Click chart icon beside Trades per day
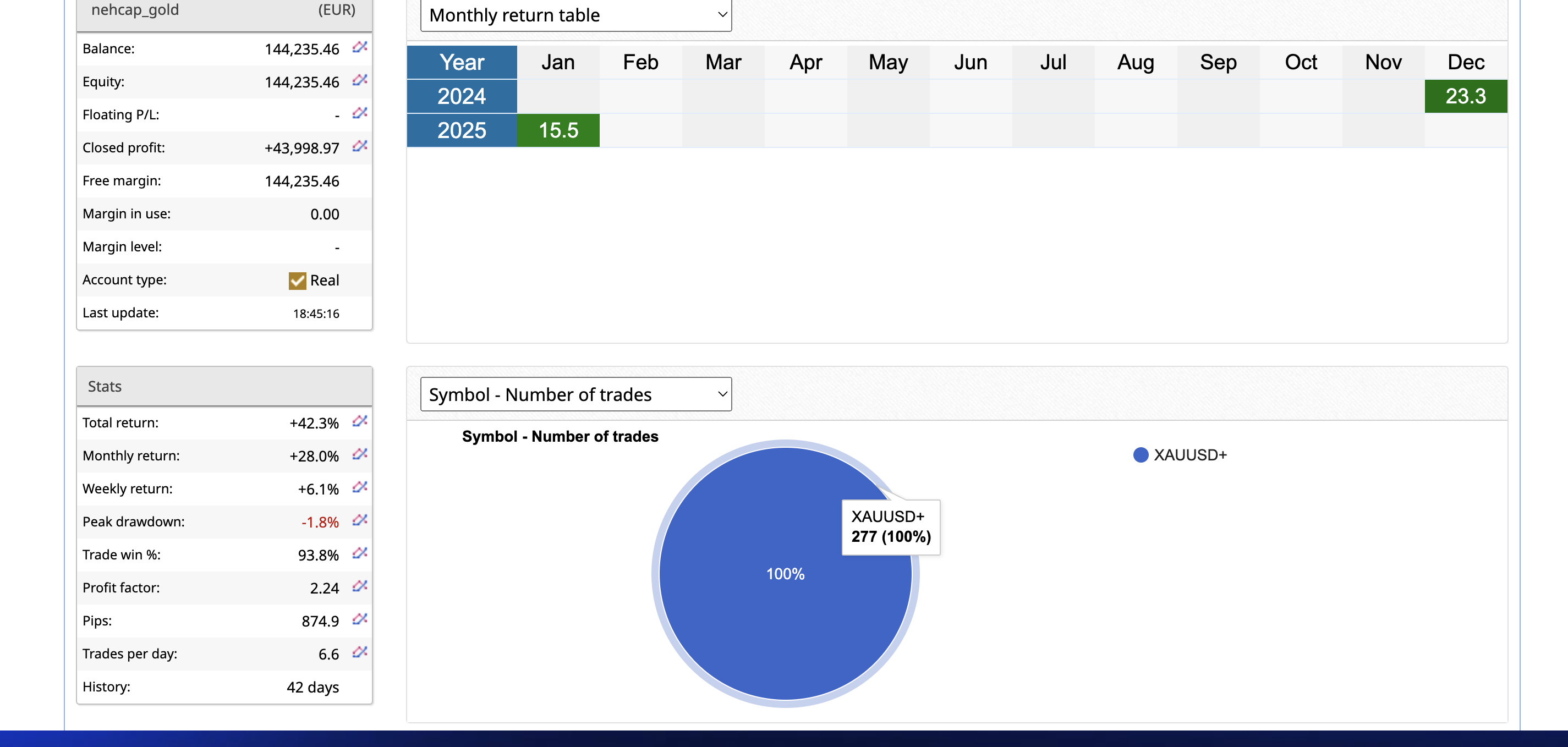 click(x=360, y=652)
